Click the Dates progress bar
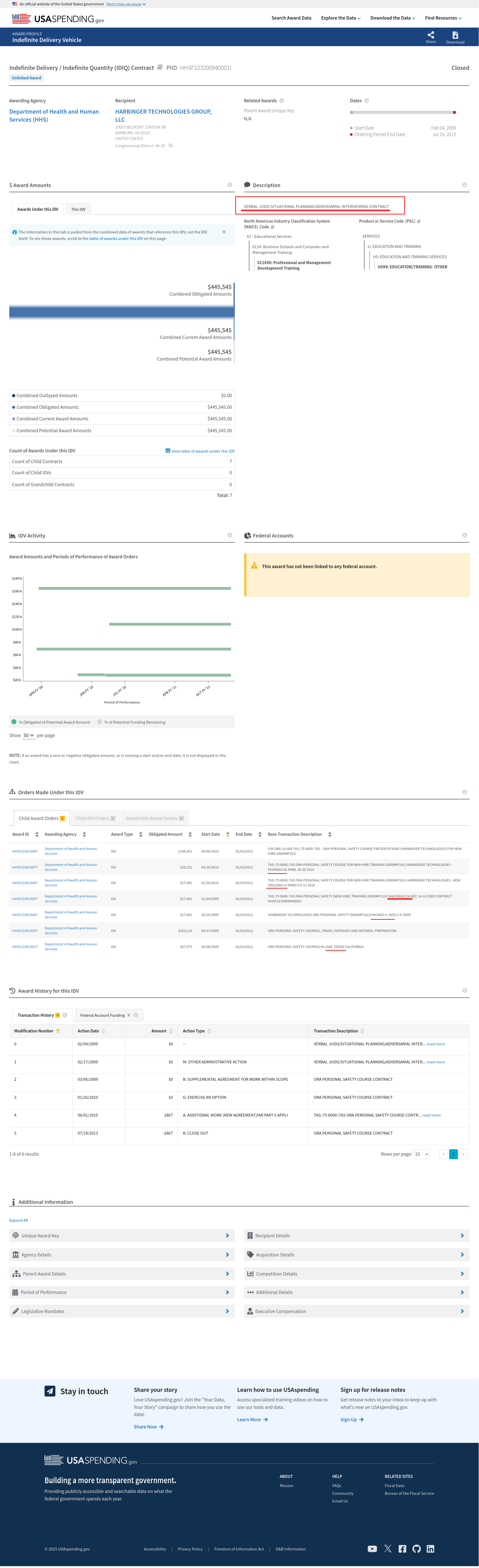Viewport: 479px width, 1568px height. click(403, 112)
